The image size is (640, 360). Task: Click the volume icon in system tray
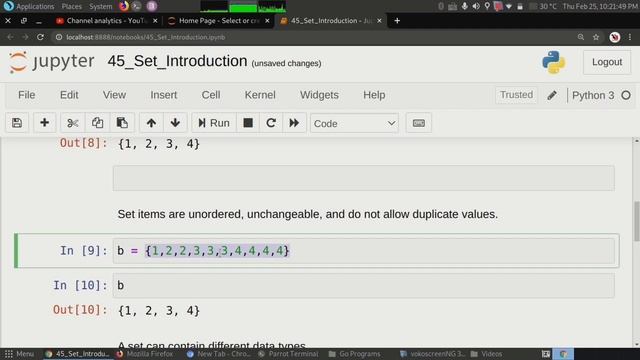tap(476, 6)
